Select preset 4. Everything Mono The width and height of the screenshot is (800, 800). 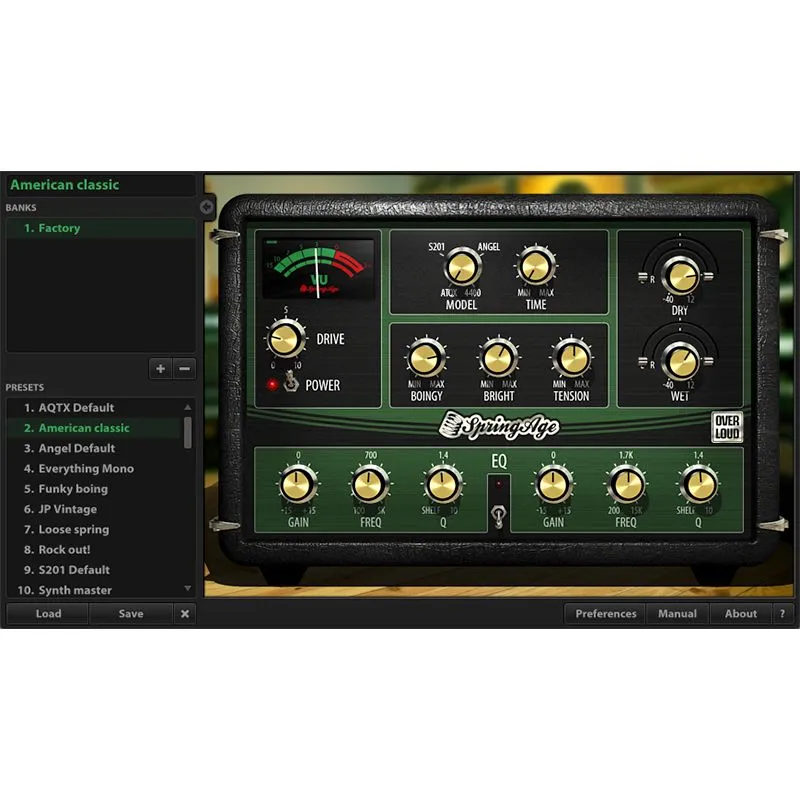[x=94, y=468]
